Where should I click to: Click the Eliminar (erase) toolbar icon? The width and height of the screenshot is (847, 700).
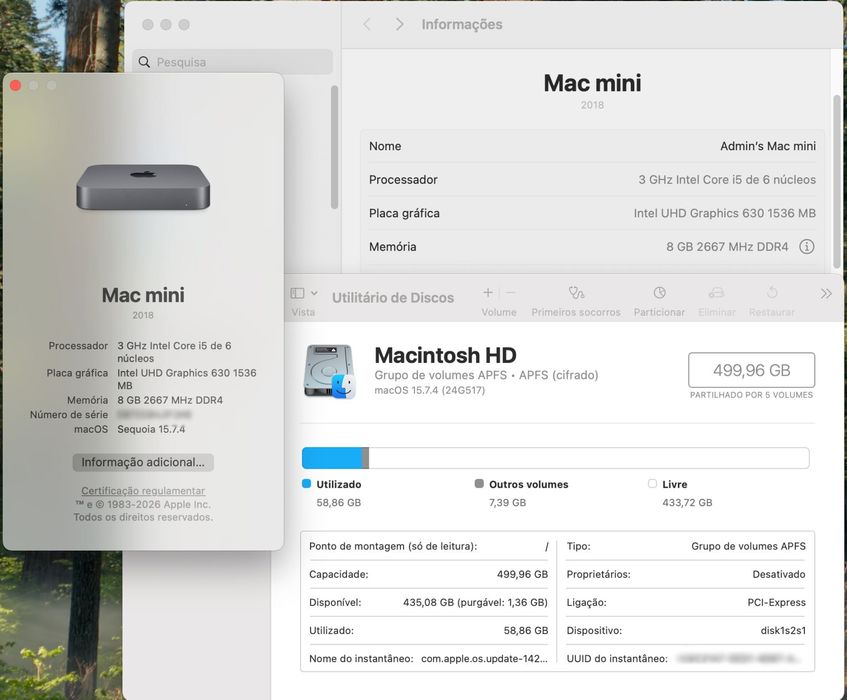716,293
